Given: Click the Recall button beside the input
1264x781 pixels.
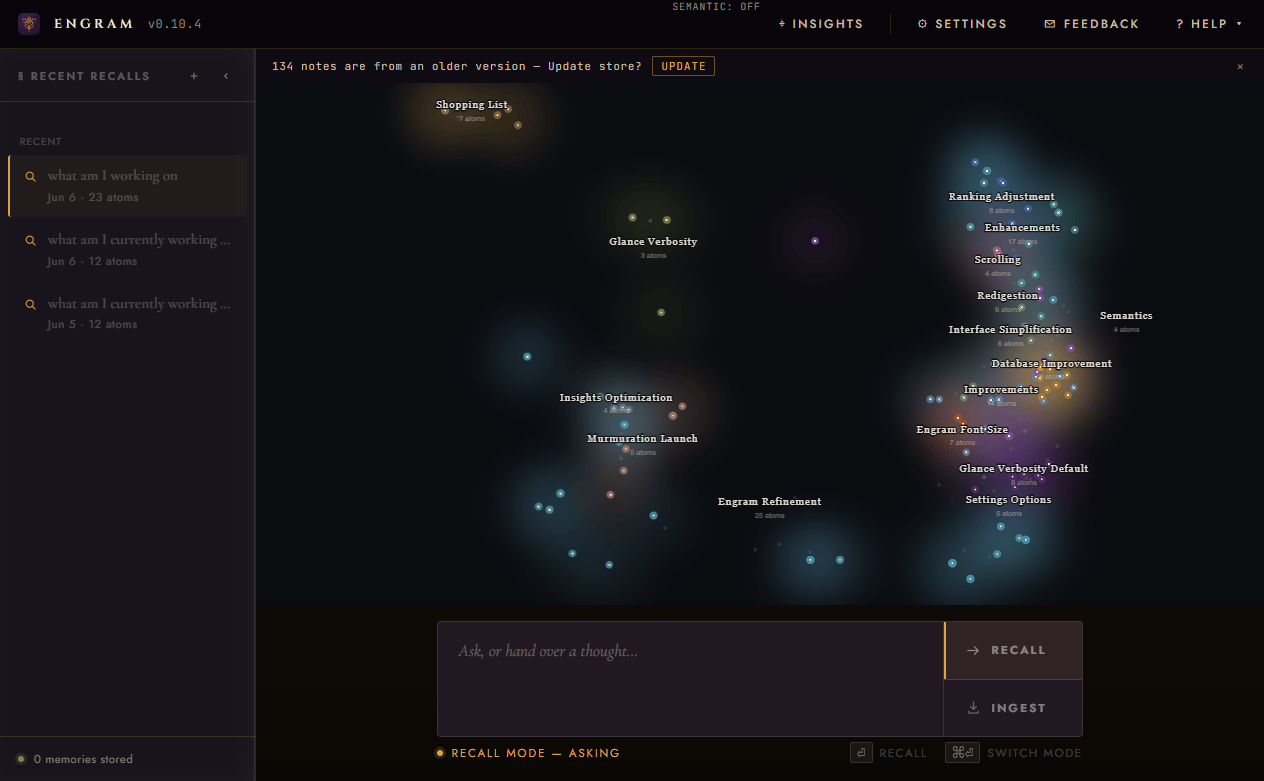Looking at the screenshot, I should click(x=1013, y=650).
